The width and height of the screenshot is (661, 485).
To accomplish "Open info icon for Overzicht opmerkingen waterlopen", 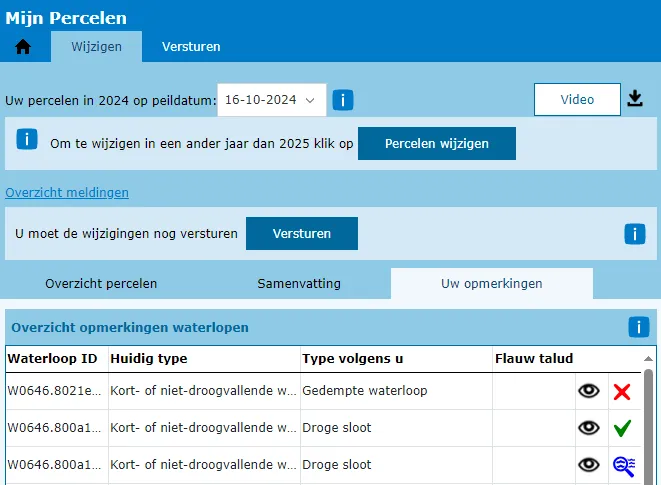I will [x=639, y=327].
